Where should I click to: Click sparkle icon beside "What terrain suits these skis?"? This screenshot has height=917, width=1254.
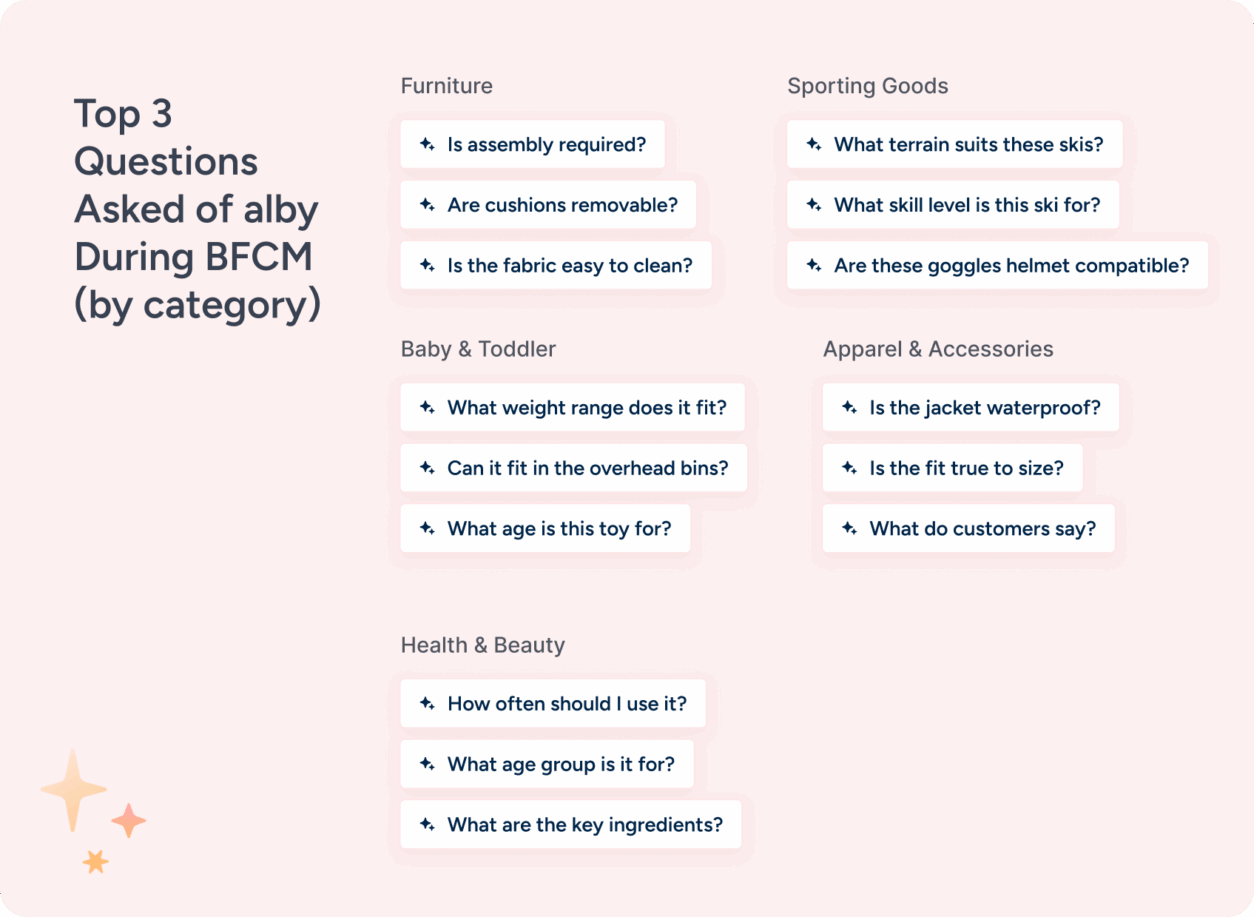(x=814, y=145)
